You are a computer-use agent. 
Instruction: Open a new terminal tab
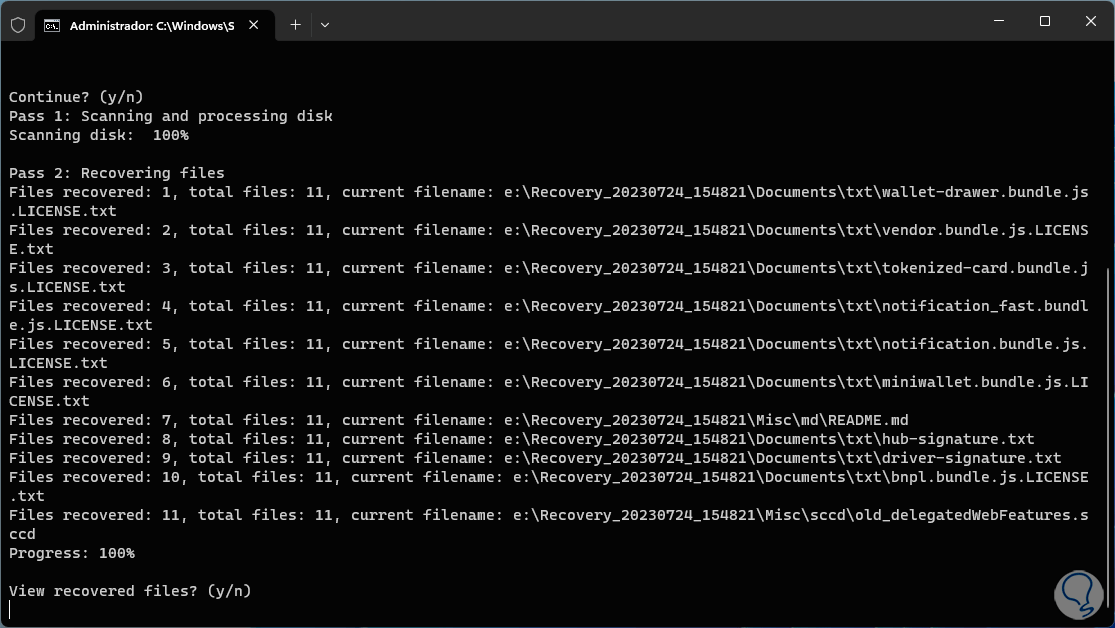point(295,25)
